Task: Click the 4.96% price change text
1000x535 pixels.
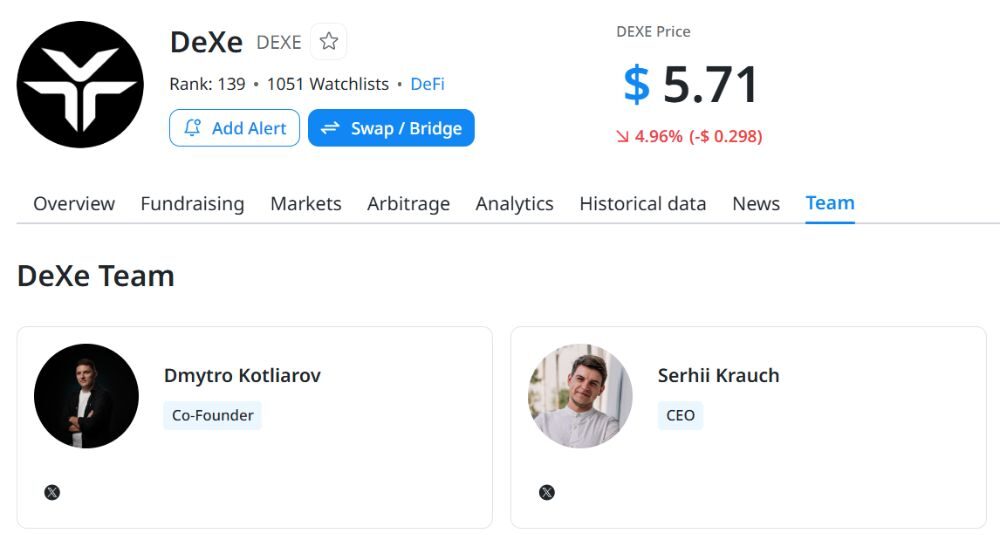Action: coord(658,136)
